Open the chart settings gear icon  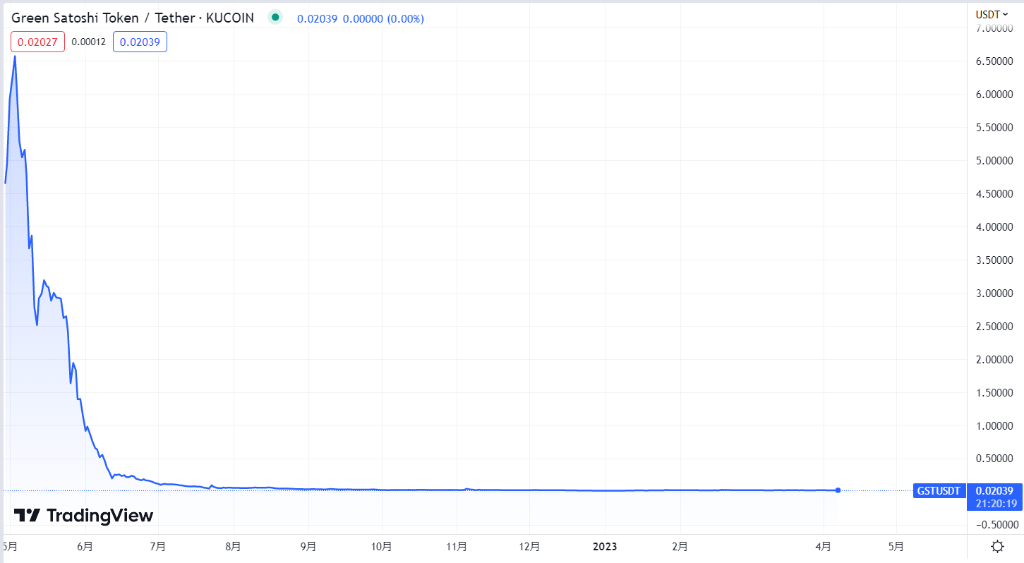tap(997, 546)
